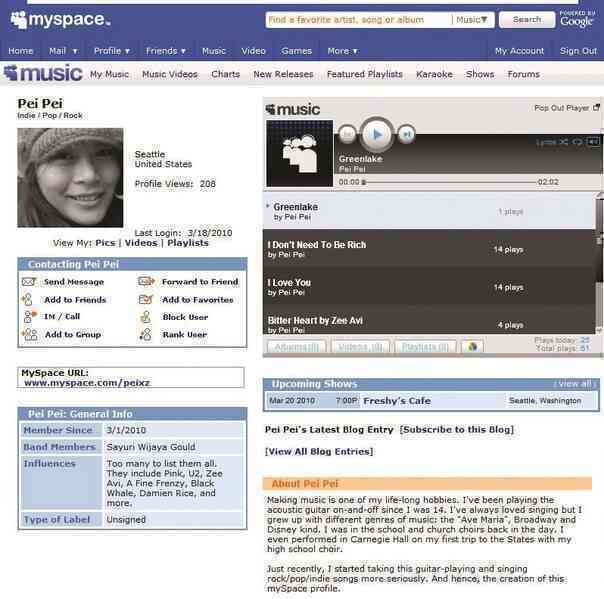Open the Music Videos tab
Viewport: 604px width, 599px height.
[170, 74]
